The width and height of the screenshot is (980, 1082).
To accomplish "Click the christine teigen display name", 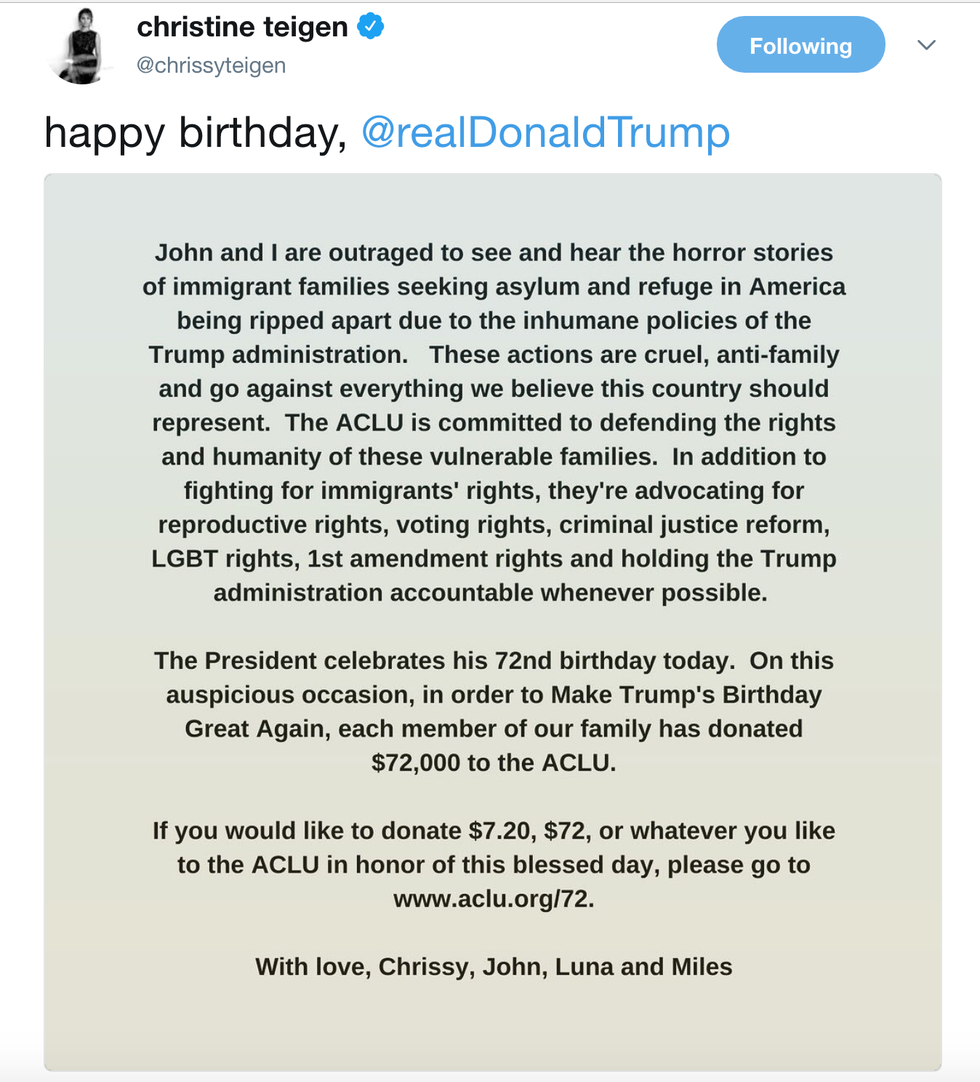I will tap(242, 28).
